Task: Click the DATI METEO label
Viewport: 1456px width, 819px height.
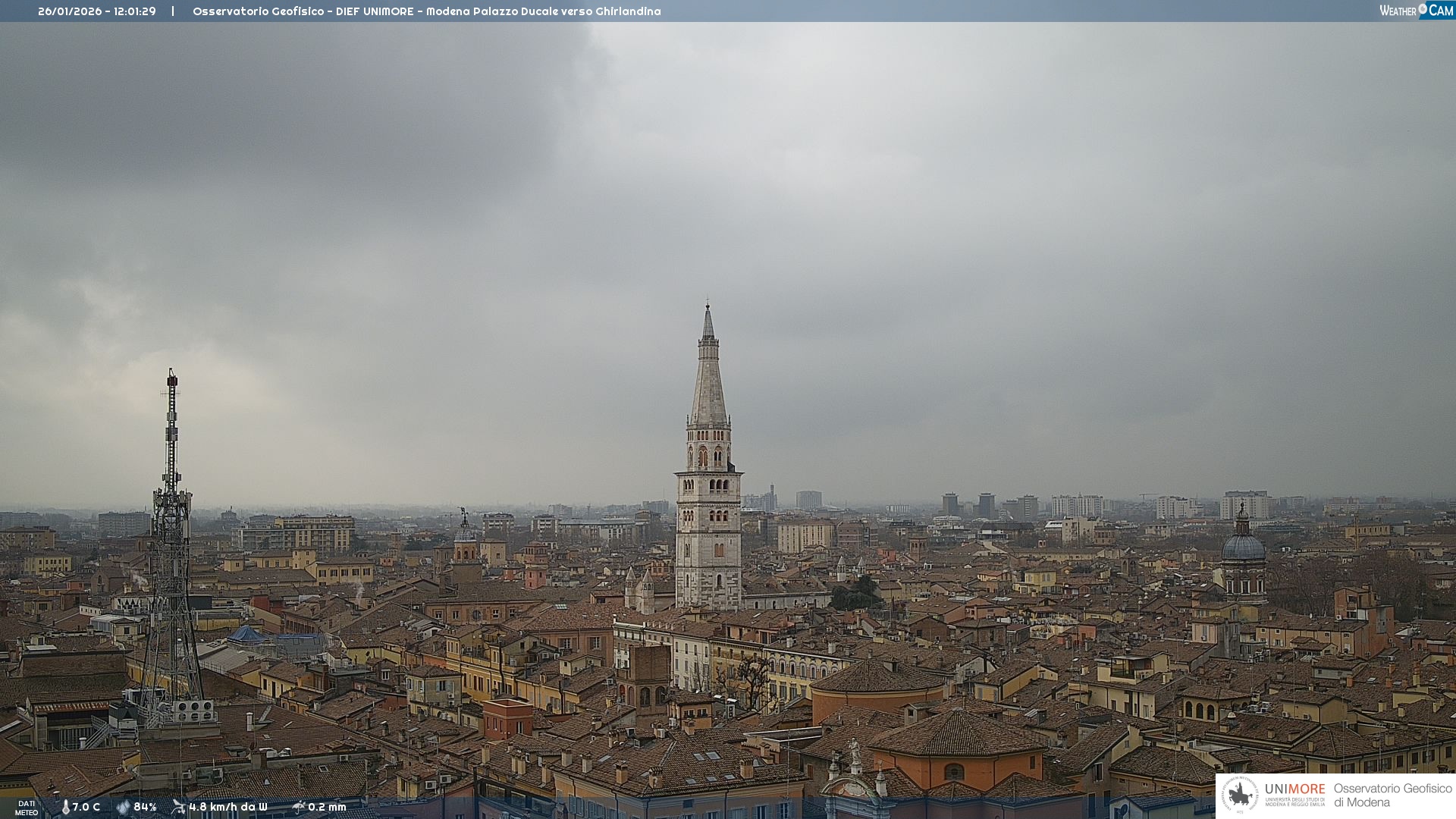Action: (x=27, y=808)
